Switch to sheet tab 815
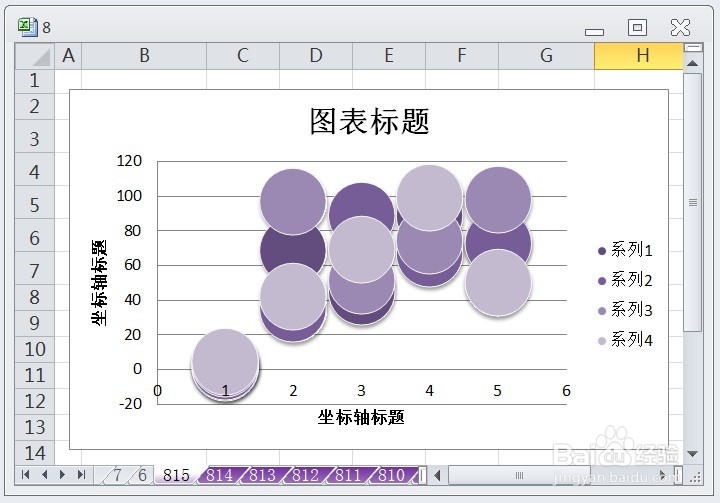 coord(176,475)
